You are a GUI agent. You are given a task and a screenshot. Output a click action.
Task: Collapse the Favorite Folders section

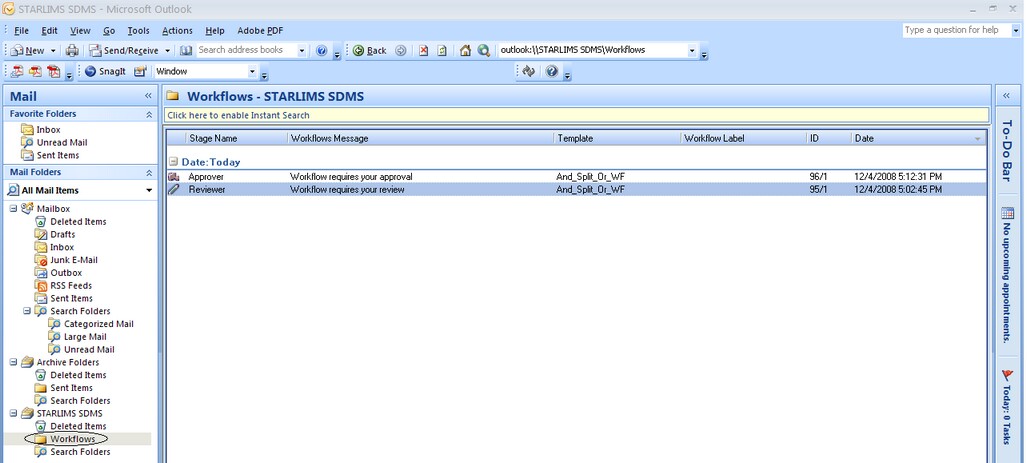(x=149, y=114)
